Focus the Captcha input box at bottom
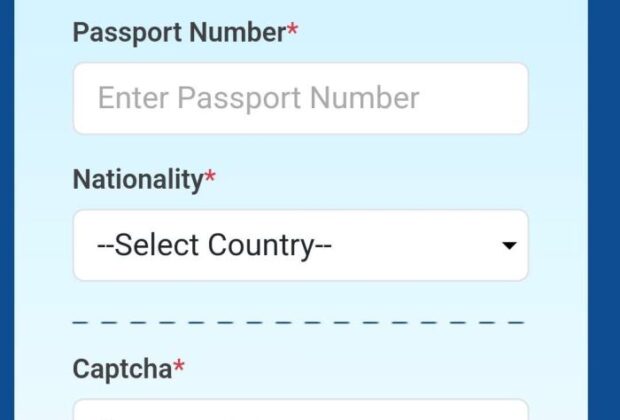 click(x=300, y=411)
